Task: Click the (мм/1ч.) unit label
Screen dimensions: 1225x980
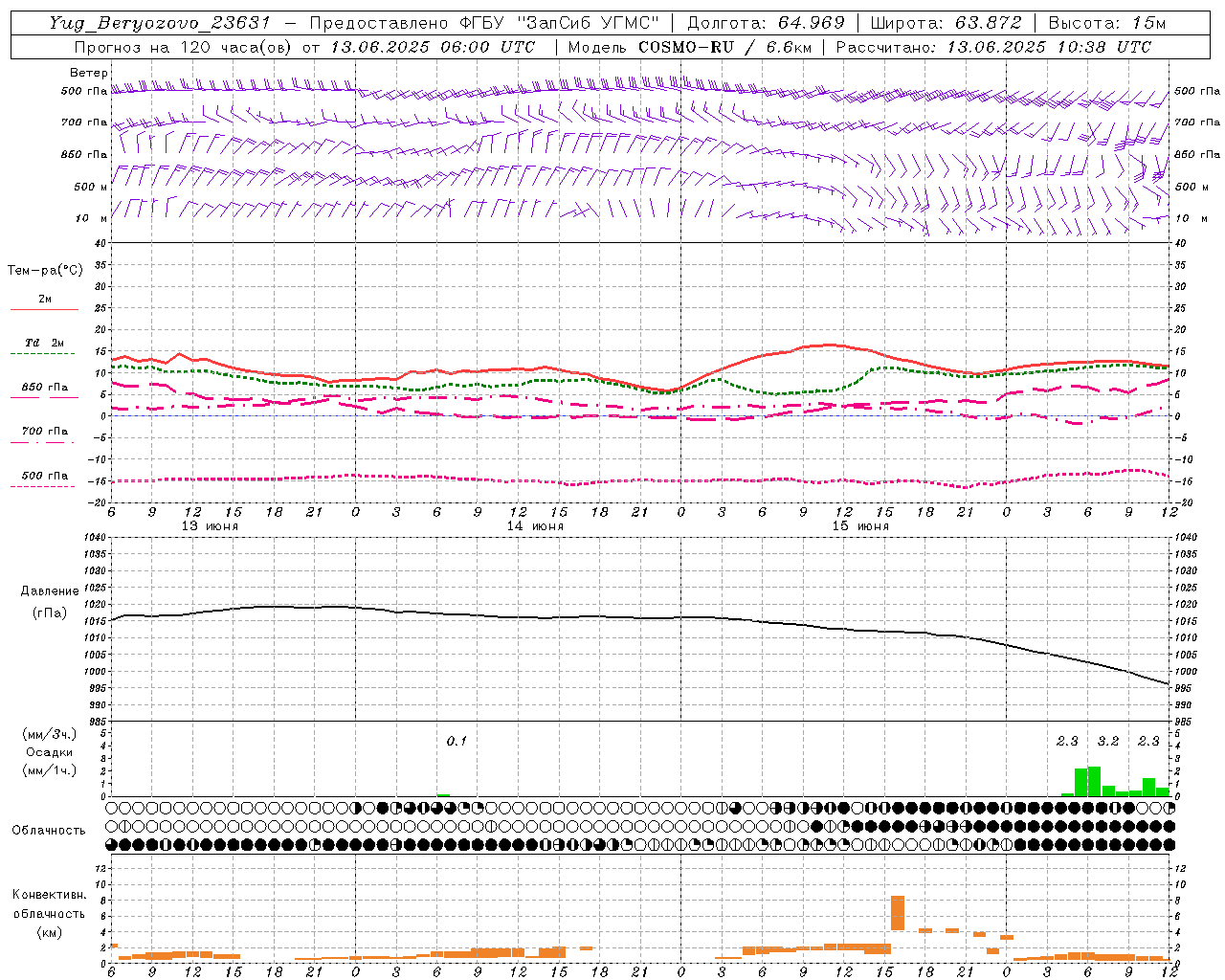Action: click(50, 770)
